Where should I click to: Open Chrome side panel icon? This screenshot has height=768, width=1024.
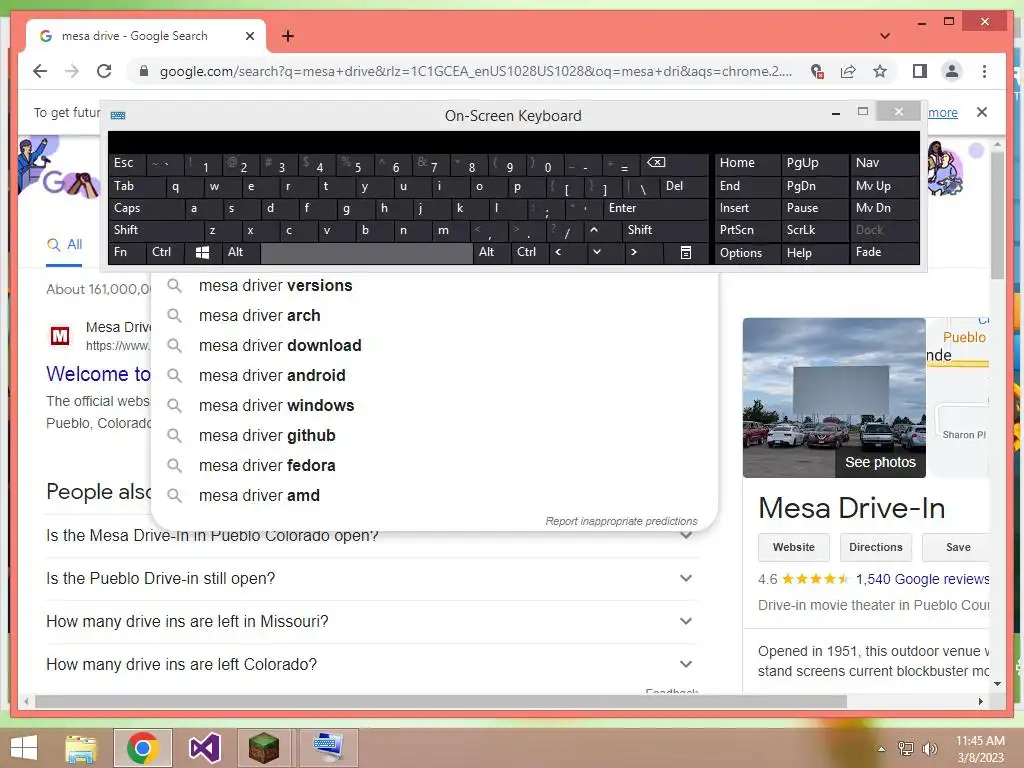(920, 71)
